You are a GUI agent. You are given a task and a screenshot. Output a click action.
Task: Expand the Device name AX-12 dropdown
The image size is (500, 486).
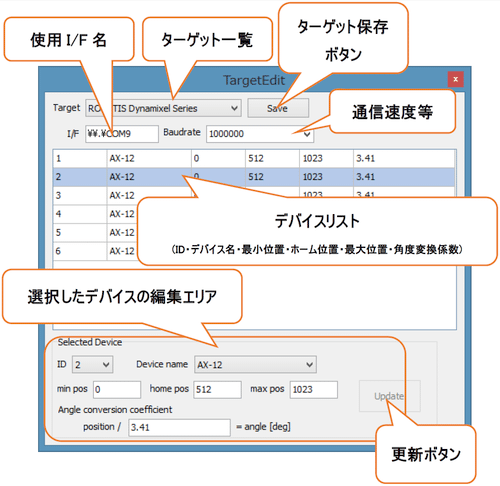point(255,364)
